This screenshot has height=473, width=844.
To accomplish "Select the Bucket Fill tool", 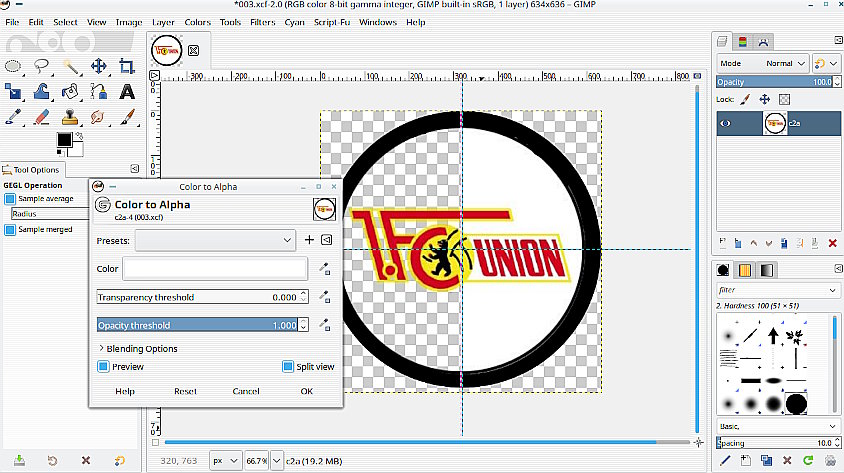I will pos(71,91).
